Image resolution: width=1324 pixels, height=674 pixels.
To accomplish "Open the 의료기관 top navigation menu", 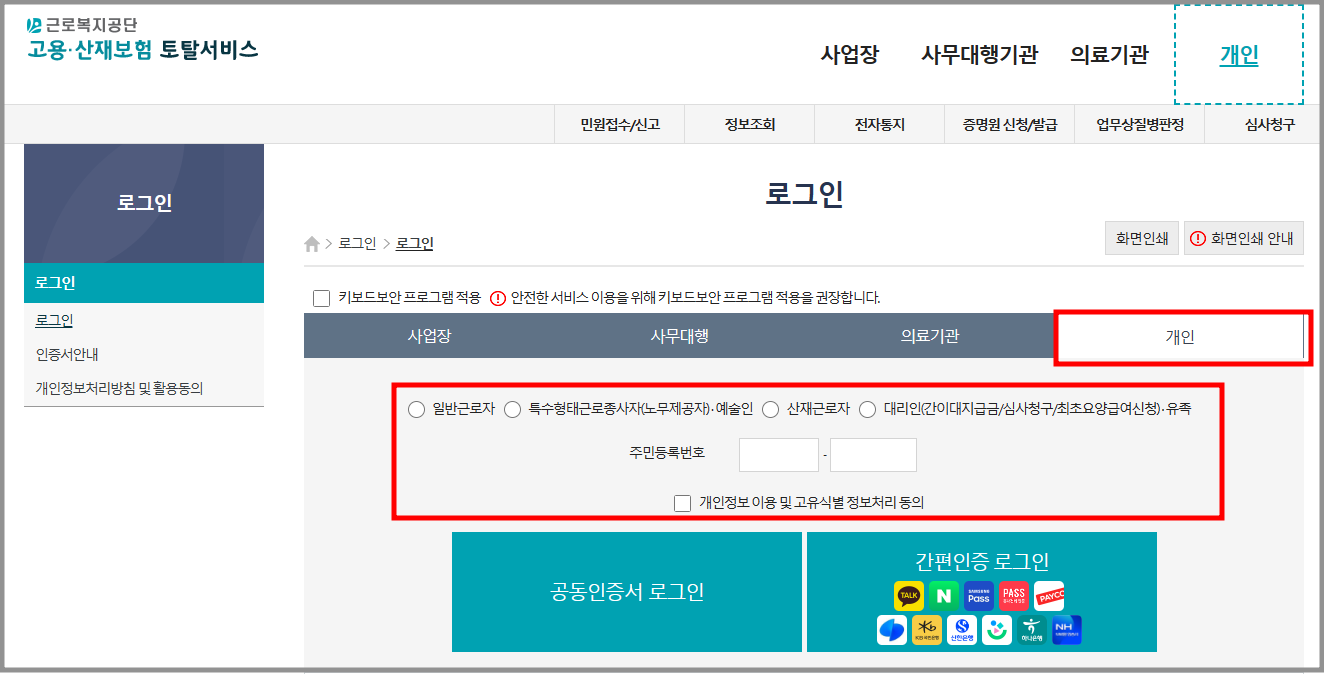I will (x=1109, y=55).
